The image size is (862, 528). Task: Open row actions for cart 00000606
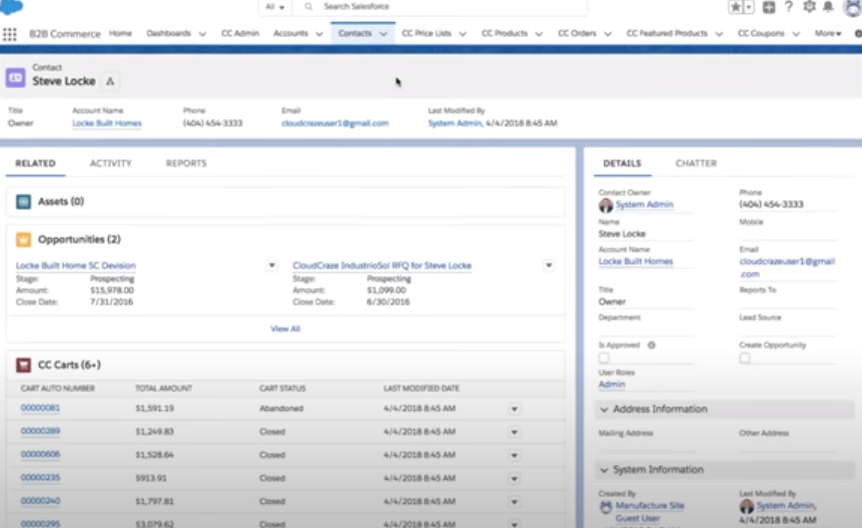[x=514, y=455]
